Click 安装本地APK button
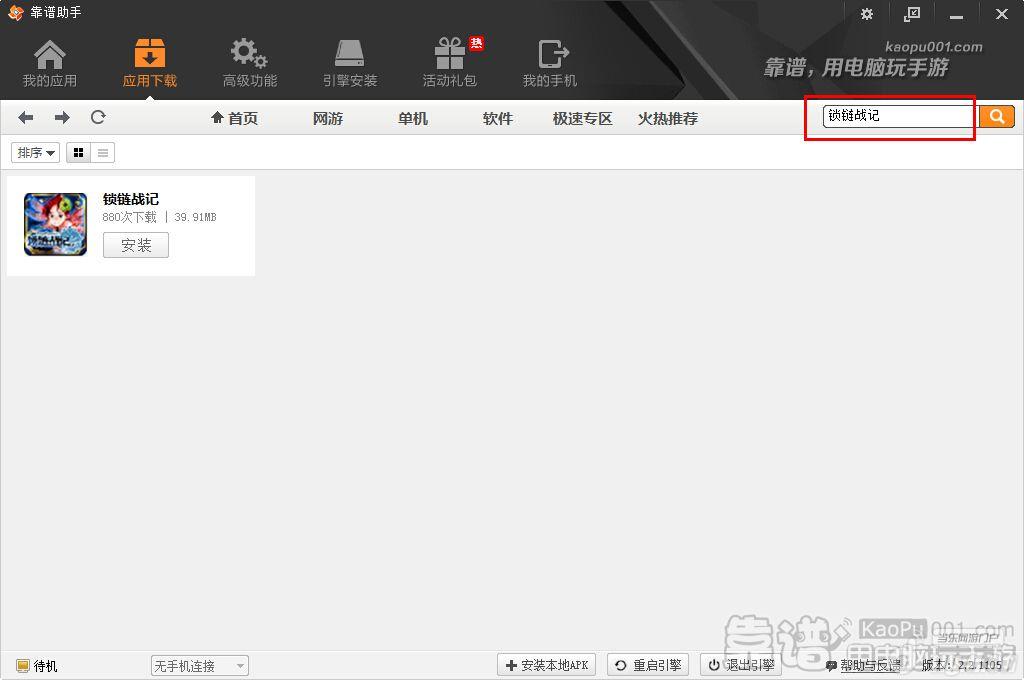1024x680 pixels. (546, 665)
